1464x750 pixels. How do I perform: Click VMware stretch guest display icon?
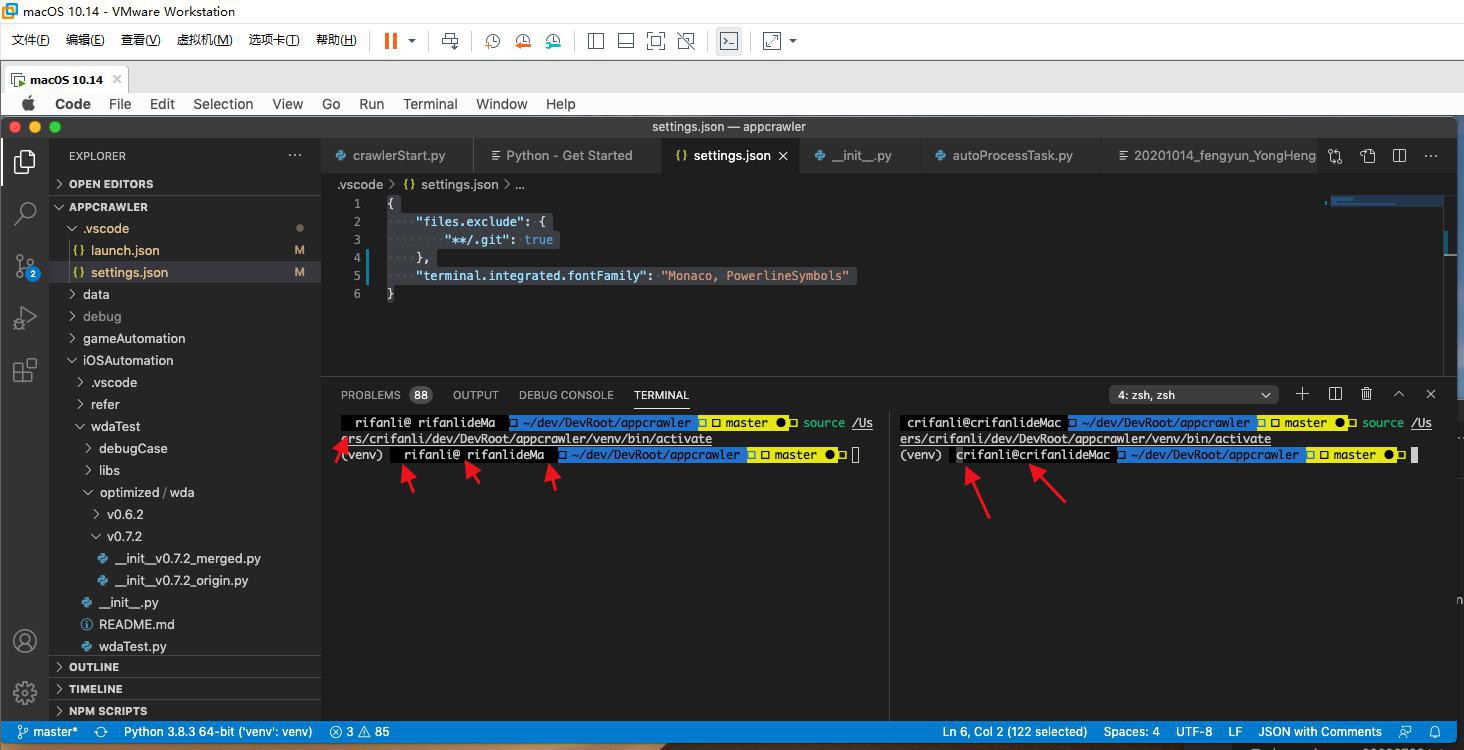click(x=772, y=41)
